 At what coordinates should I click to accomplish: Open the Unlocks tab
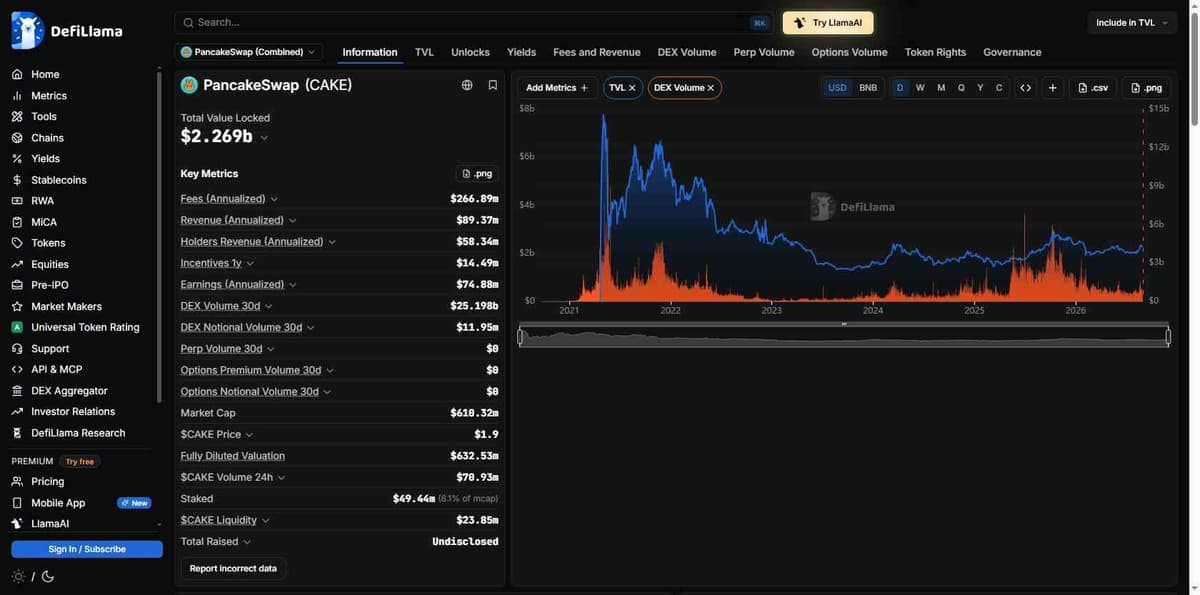470,52
